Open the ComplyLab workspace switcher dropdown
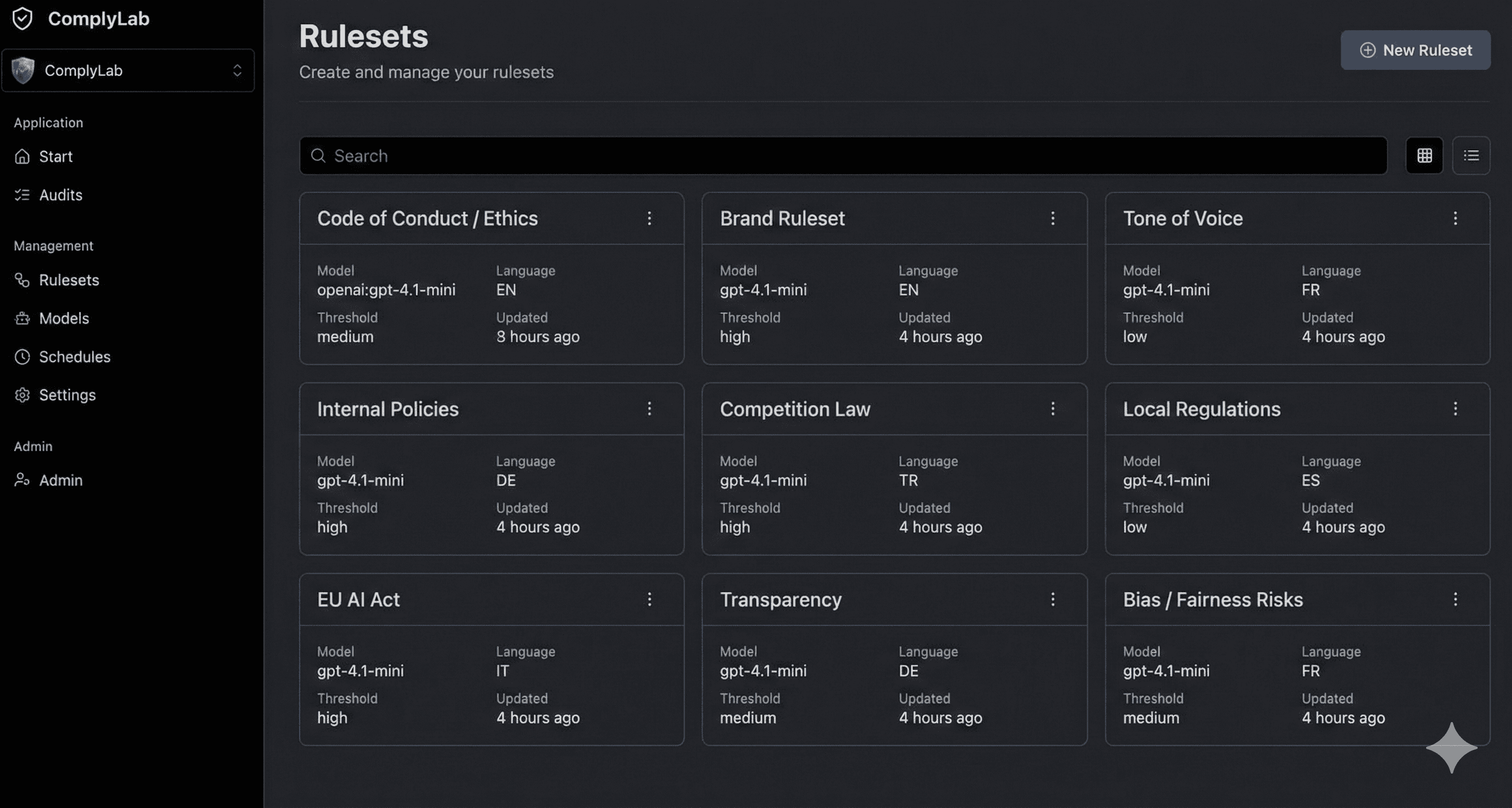The height and width of the screenshot is (808, 1512). coord(128,70)
